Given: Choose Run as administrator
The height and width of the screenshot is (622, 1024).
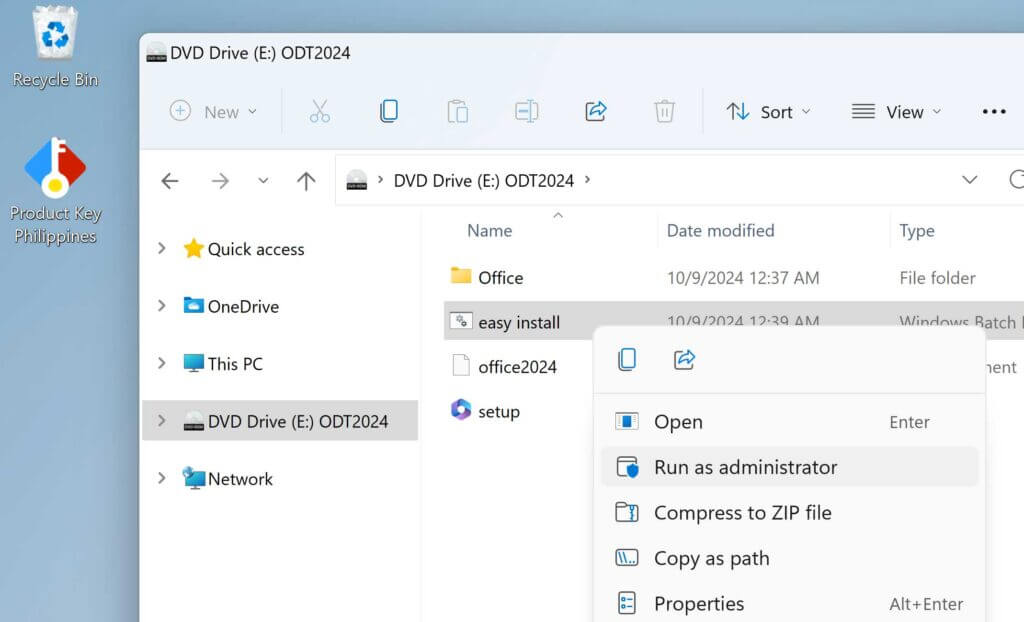Looking at the screenshot, I should pyautogui.click(x=789, y=467).
